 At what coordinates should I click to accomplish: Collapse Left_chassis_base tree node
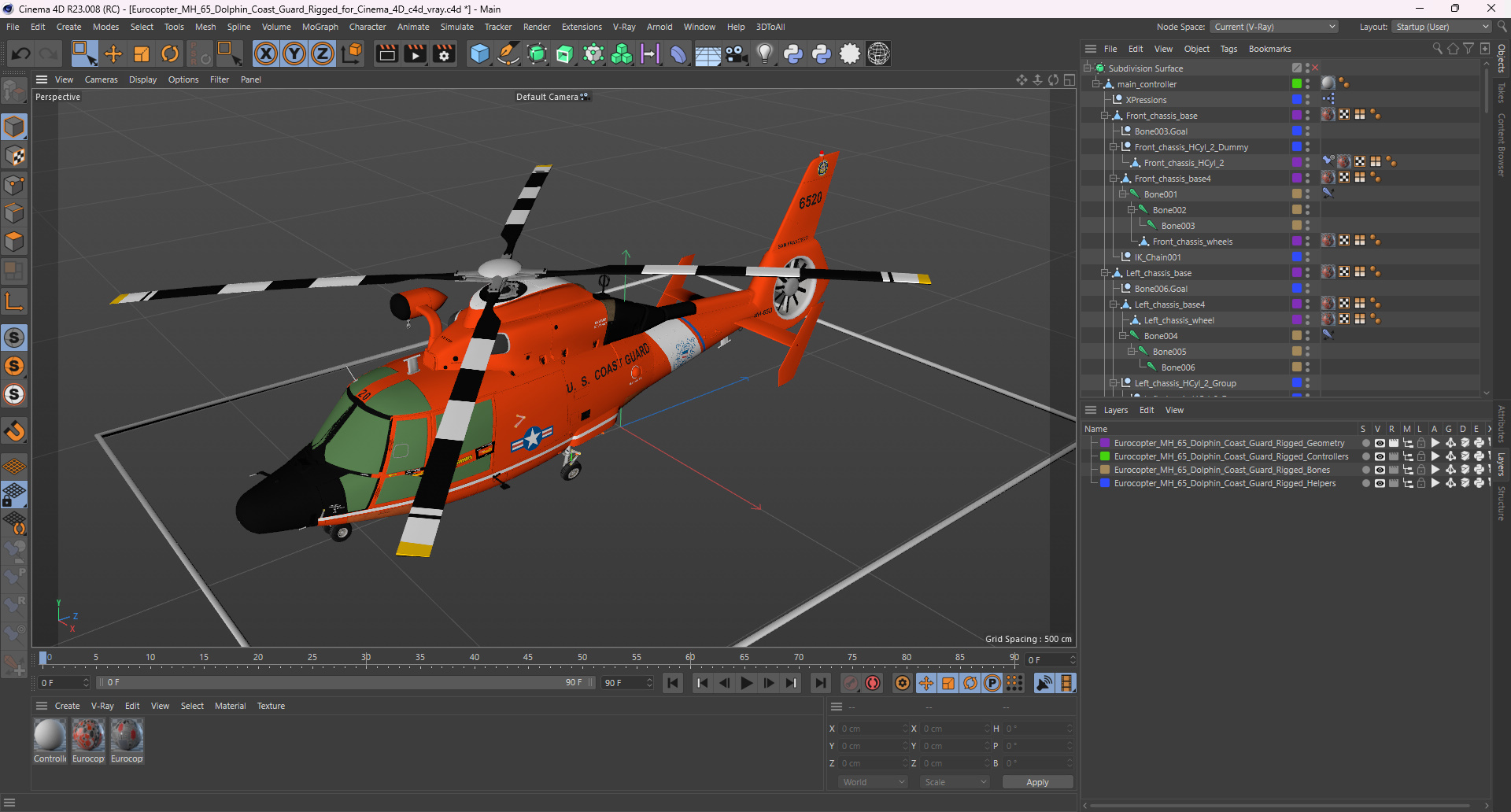1104,273
